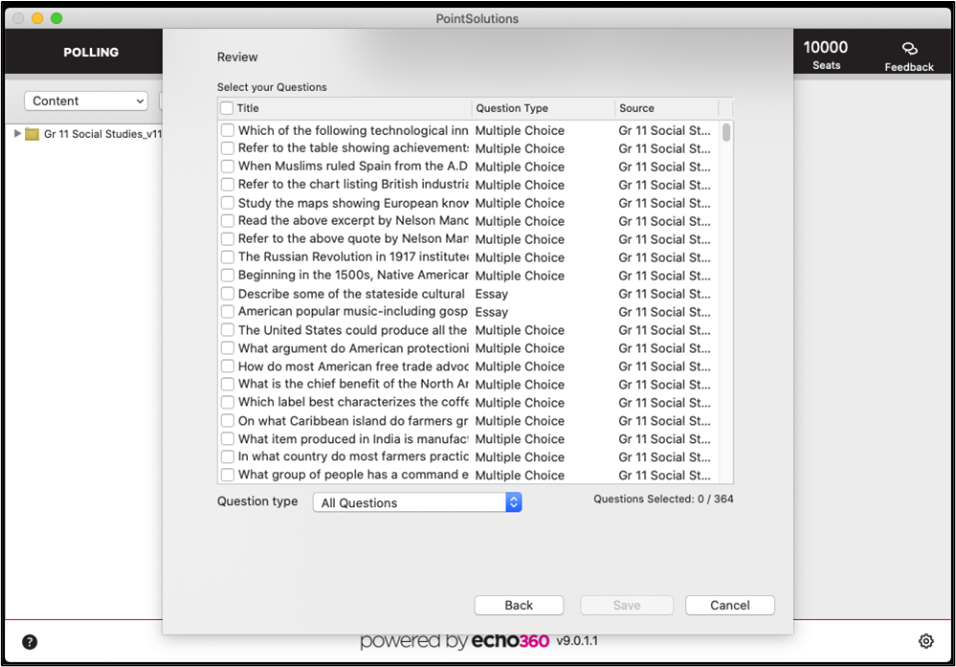Sort by the Title column header
The width and height of the screenshot is (956, 667).
[248, 108]
